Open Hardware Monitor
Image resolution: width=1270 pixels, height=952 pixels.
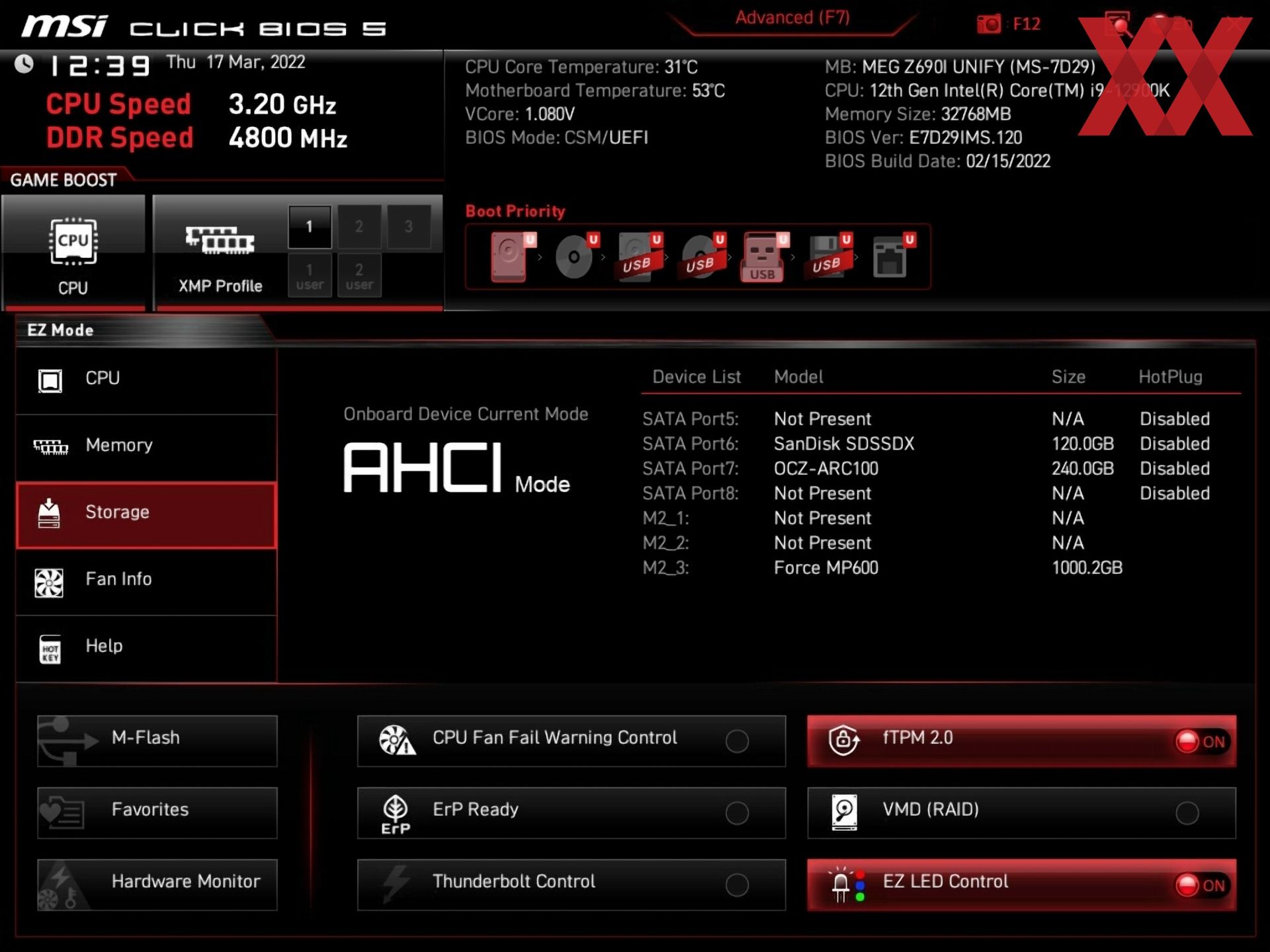[x=157, y=885]
